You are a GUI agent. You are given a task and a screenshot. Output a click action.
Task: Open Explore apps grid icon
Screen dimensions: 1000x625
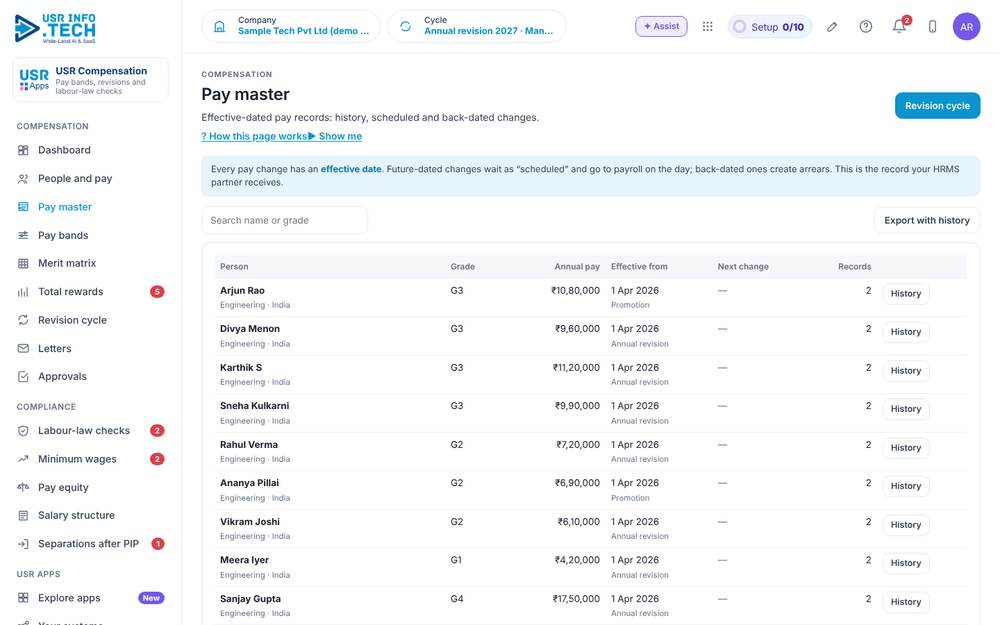click(x=23, y=598)
